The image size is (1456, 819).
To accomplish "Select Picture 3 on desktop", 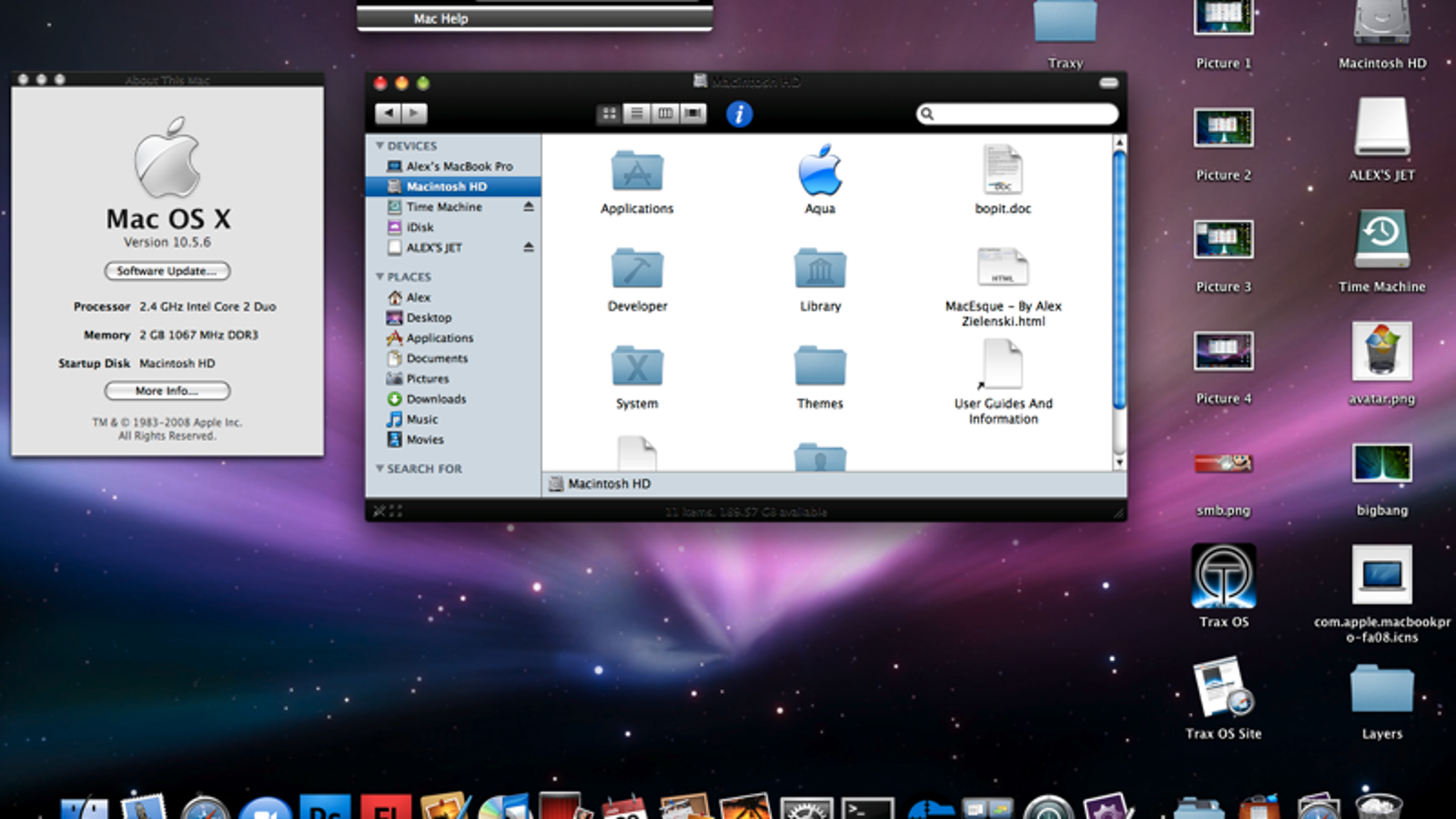I will (1224, 256).
